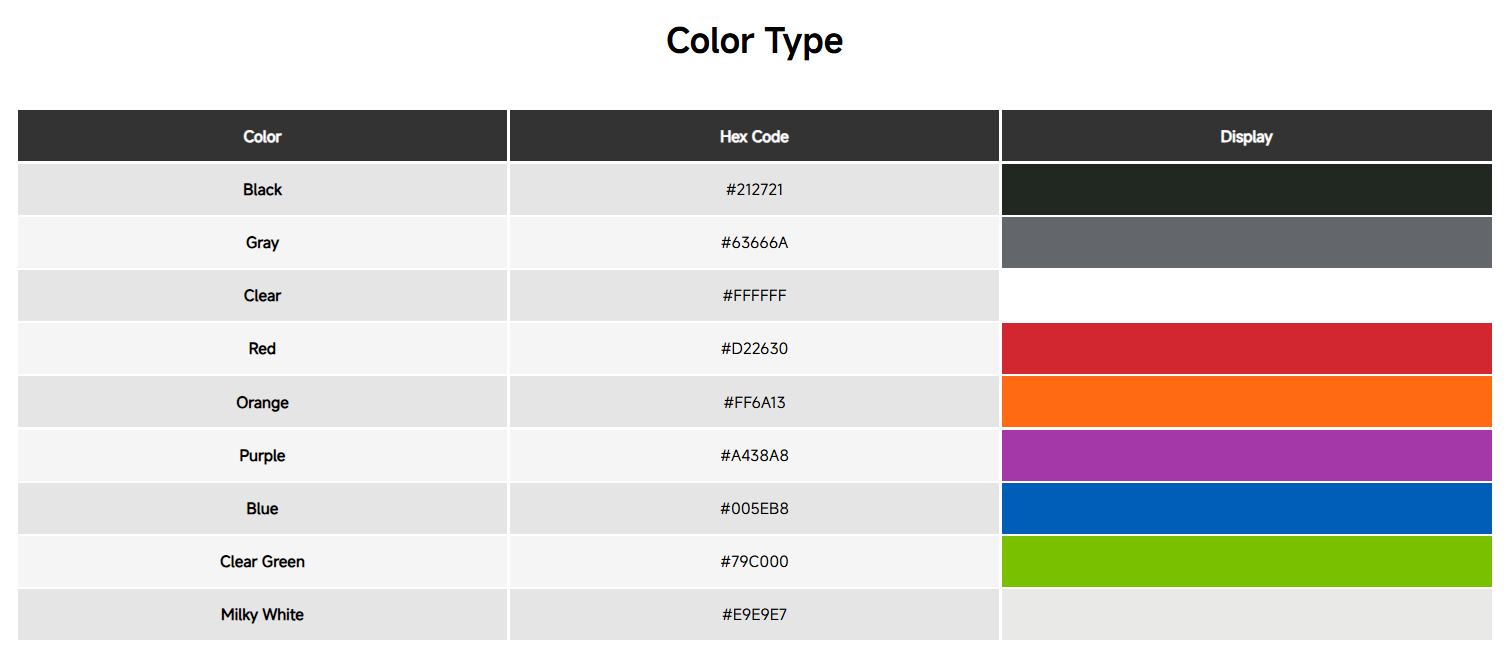Screen dimensions: 1508x655
Task: Click the black color display swatch
Action: coord(1246,189)
